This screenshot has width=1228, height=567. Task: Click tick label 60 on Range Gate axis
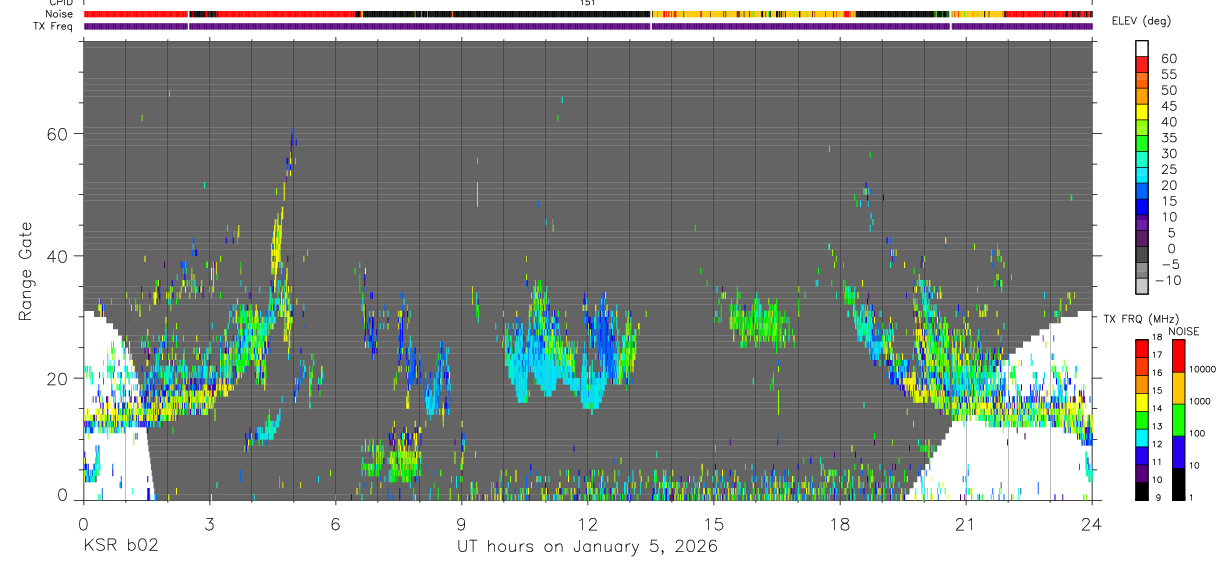pyautogui.click(x=59, y=133)
